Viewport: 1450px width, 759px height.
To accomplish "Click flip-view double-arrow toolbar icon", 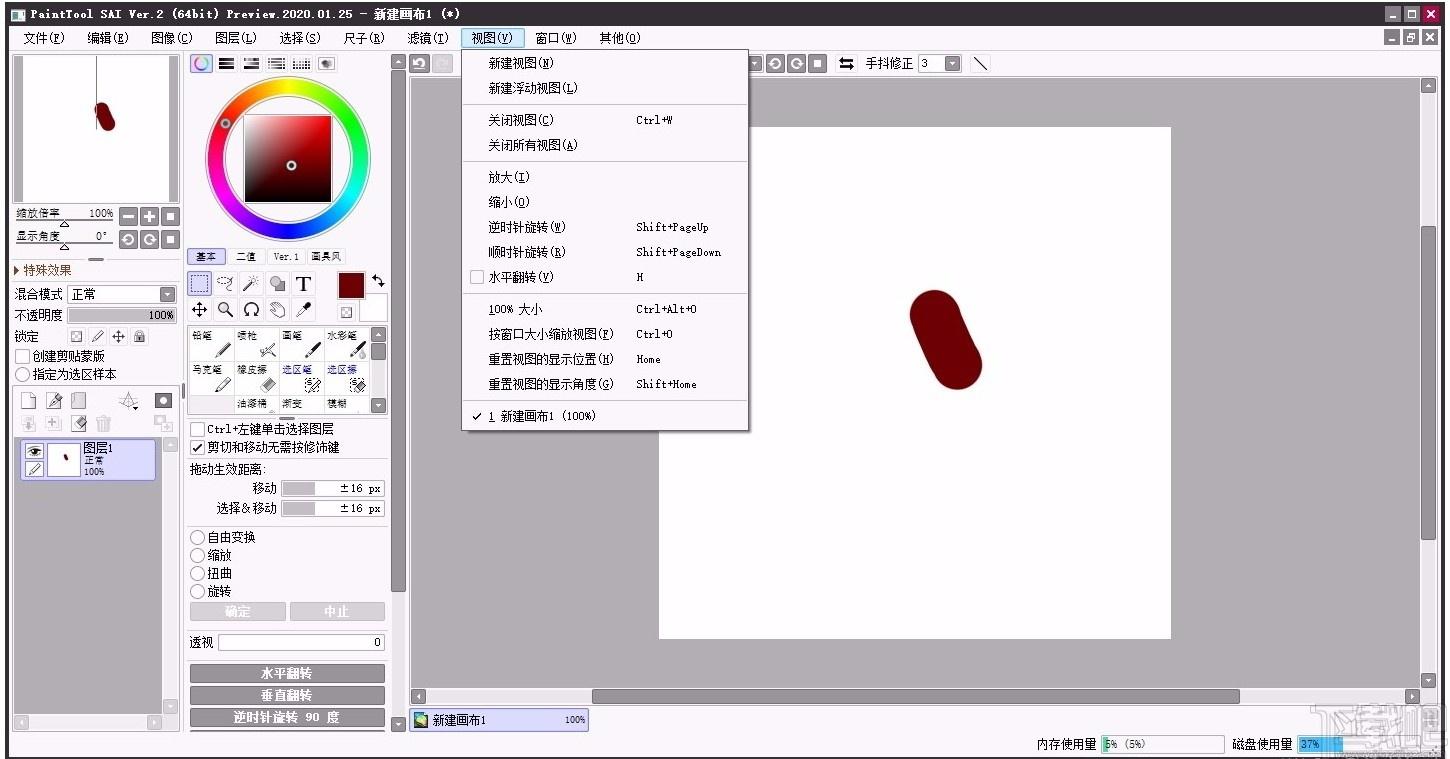I will click(x=846, y=63).
